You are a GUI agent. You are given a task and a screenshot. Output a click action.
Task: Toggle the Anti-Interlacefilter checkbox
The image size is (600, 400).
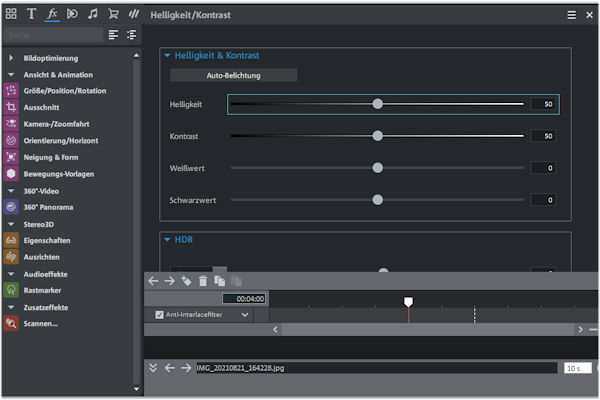click(x=160, y=315)
